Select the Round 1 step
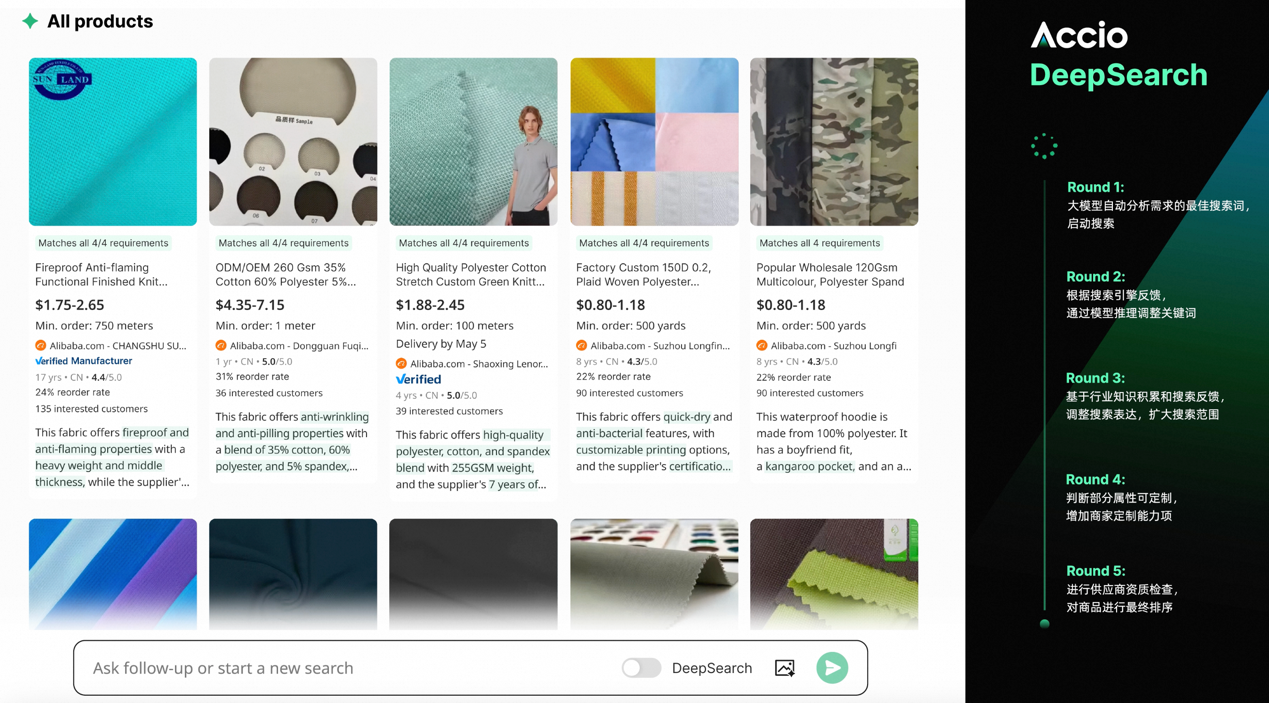Viewport: 1269px width, 703px height. click(1095, 187)
